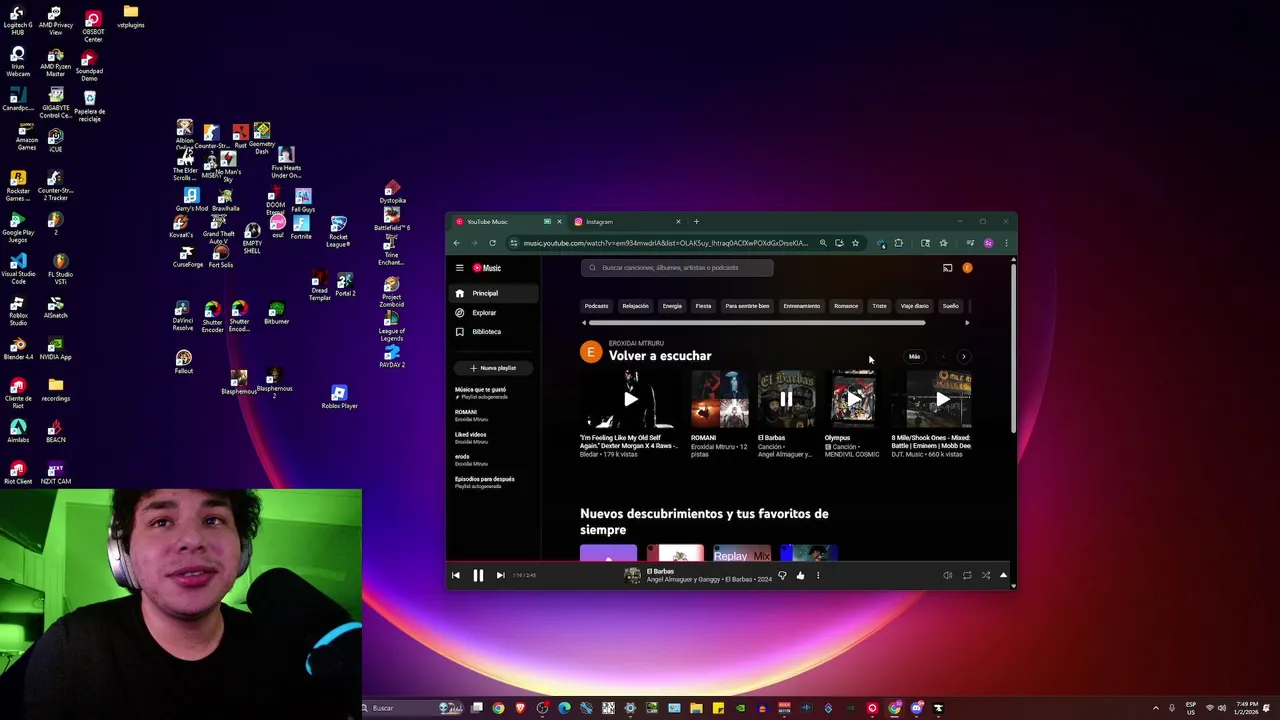Select the Energía filter chip
Viewport: 1280px width, 720px height.
click(672, 306)
